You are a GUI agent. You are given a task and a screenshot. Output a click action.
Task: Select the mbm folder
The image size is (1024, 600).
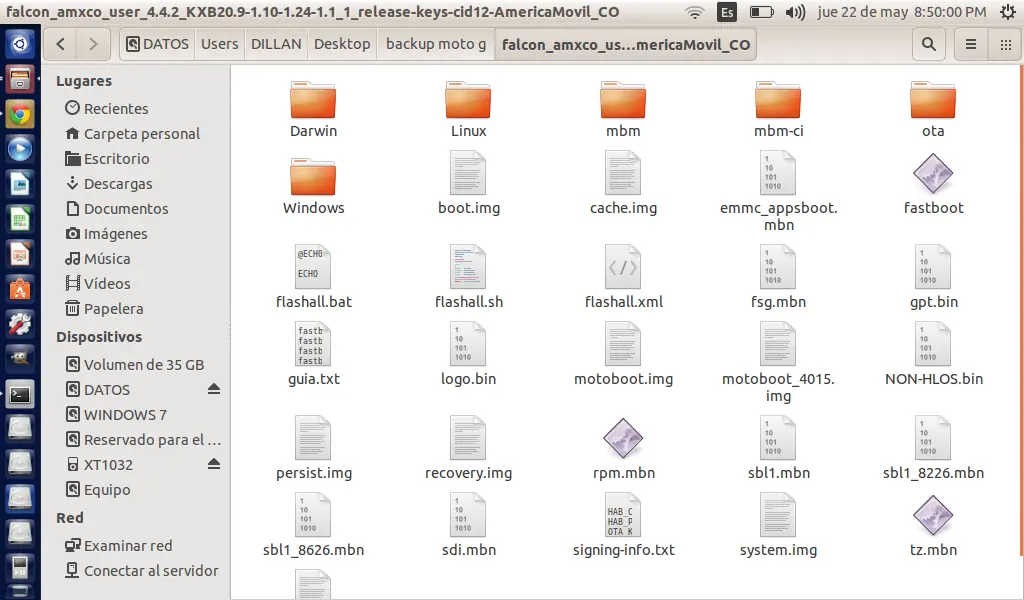pos(623,109)
